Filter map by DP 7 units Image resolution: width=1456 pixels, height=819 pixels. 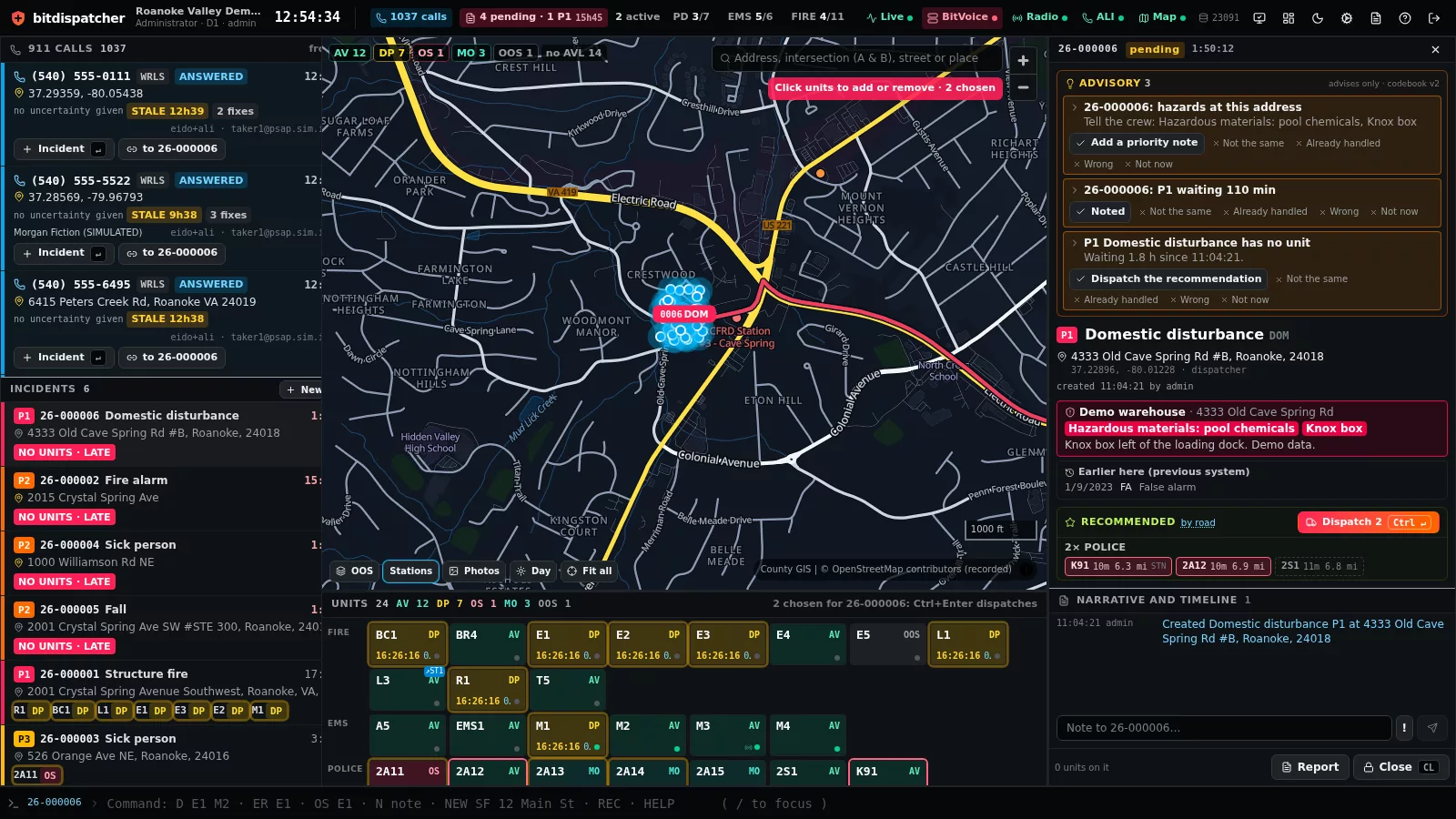(x=391, y=53)
